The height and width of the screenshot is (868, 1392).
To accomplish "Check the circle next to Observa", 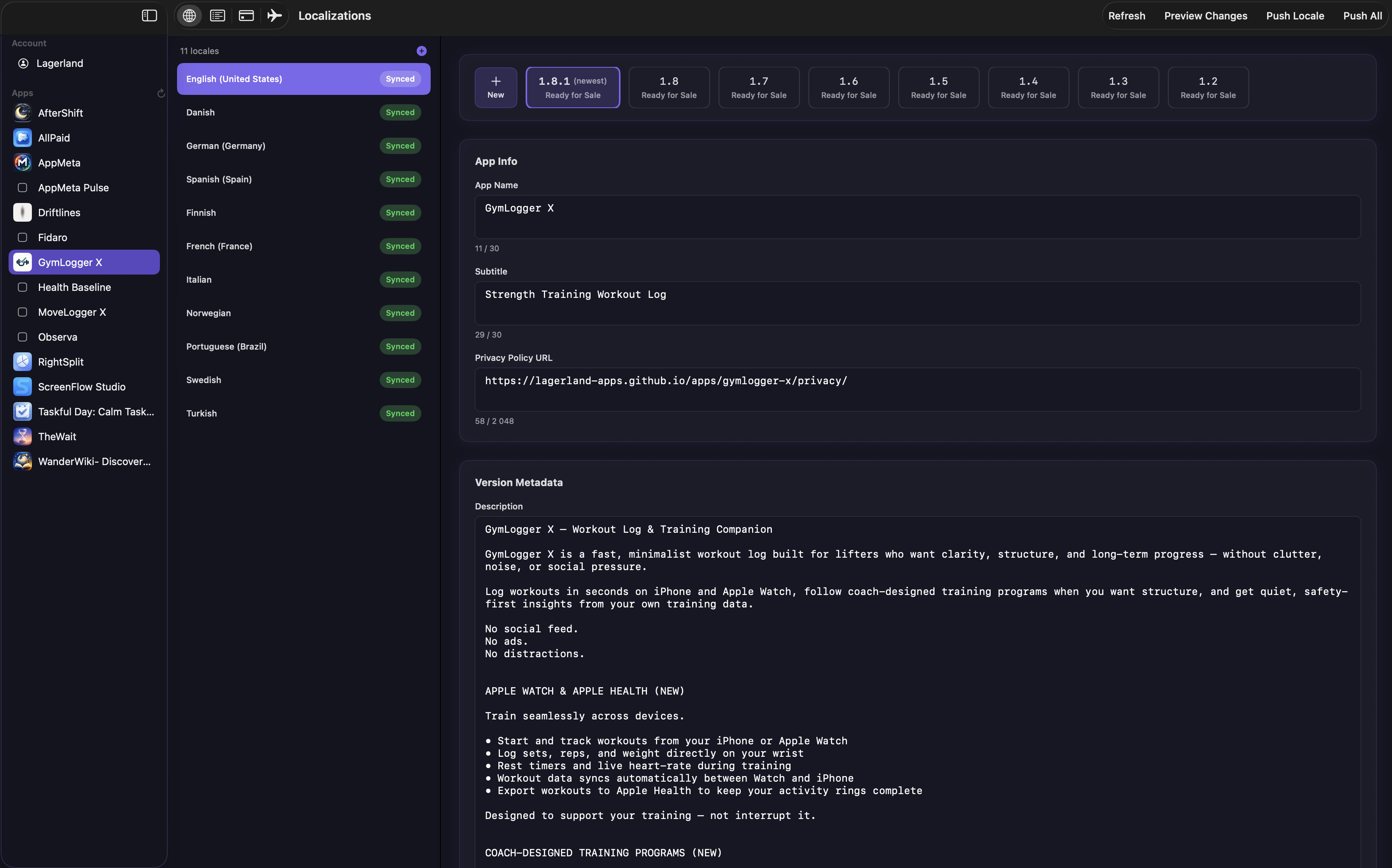I will click(23, 337).
